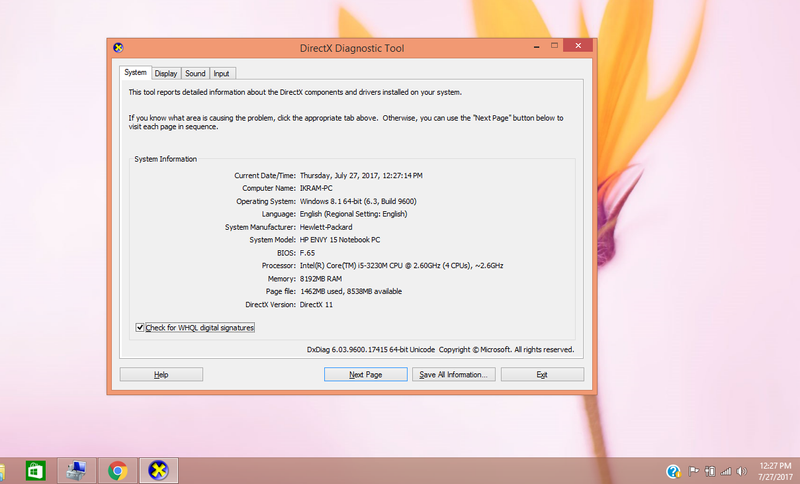Click the 'System Manufacturer:' label
Image resolution: width=800 pixels, height=484 pixels.
coord(260,227)
